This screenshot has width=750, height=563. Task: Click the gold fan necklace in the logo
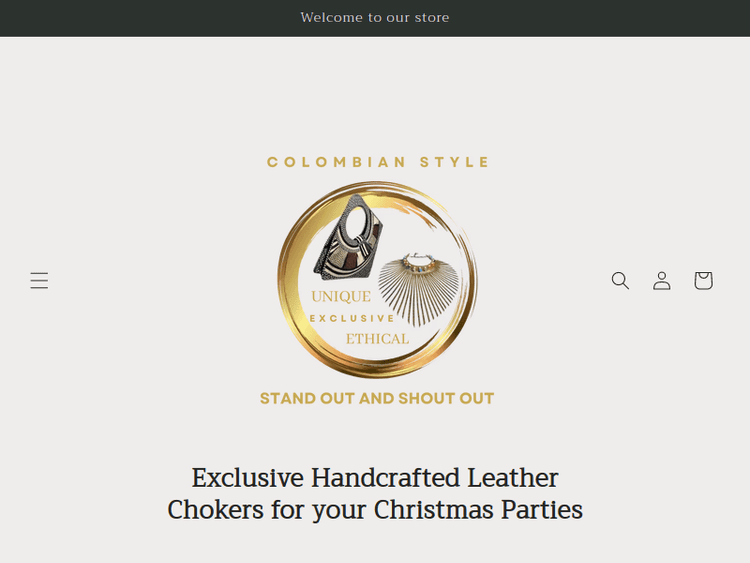419,289
